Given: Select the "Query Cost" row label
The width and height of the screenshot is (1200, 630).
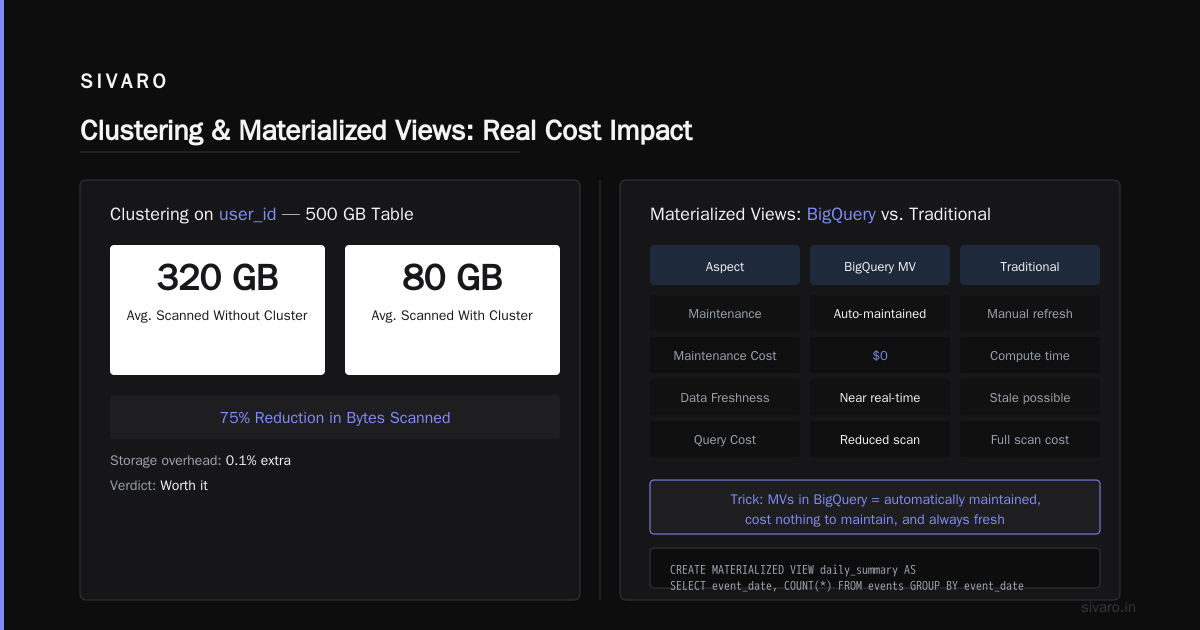Looking at the screenshot, I should point(725,439).
